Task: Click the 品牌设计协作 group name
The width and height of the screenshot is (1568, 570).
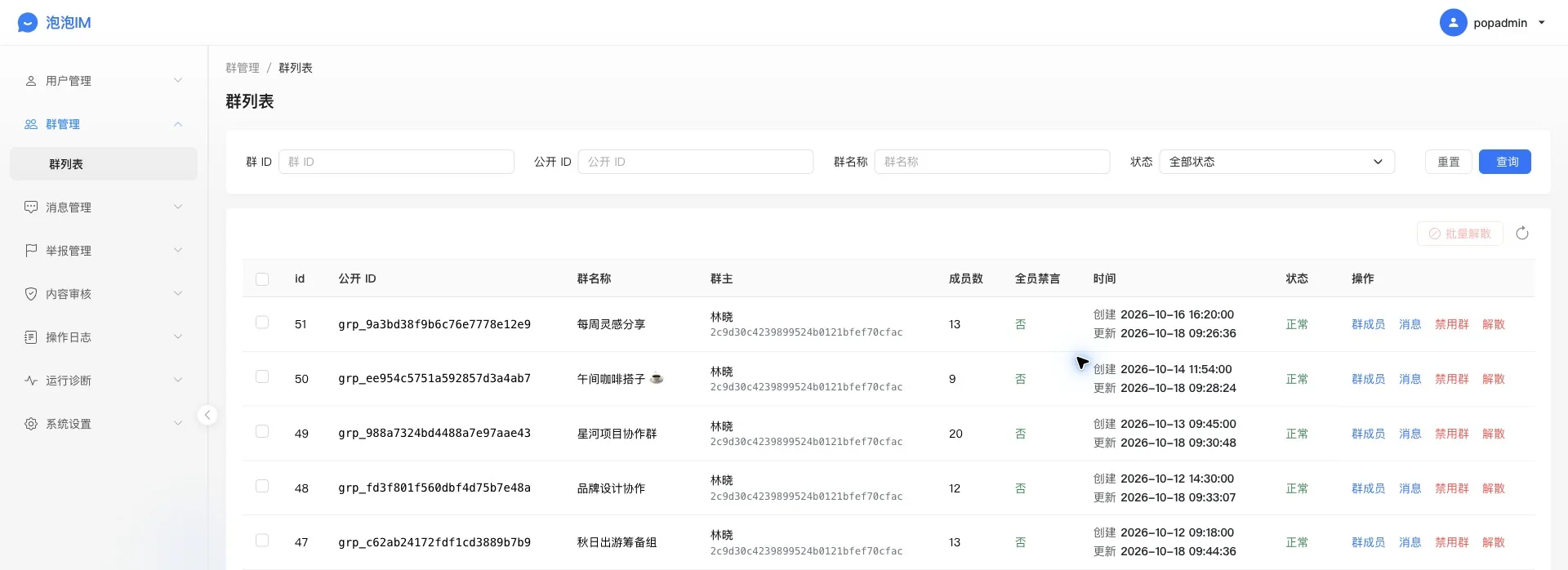Action: (611, 488)
